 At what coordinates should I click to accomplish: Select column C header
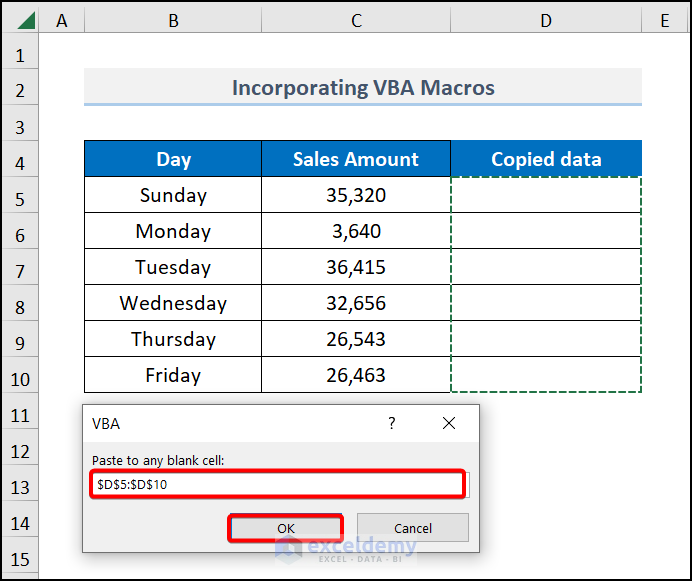[356, 19]
